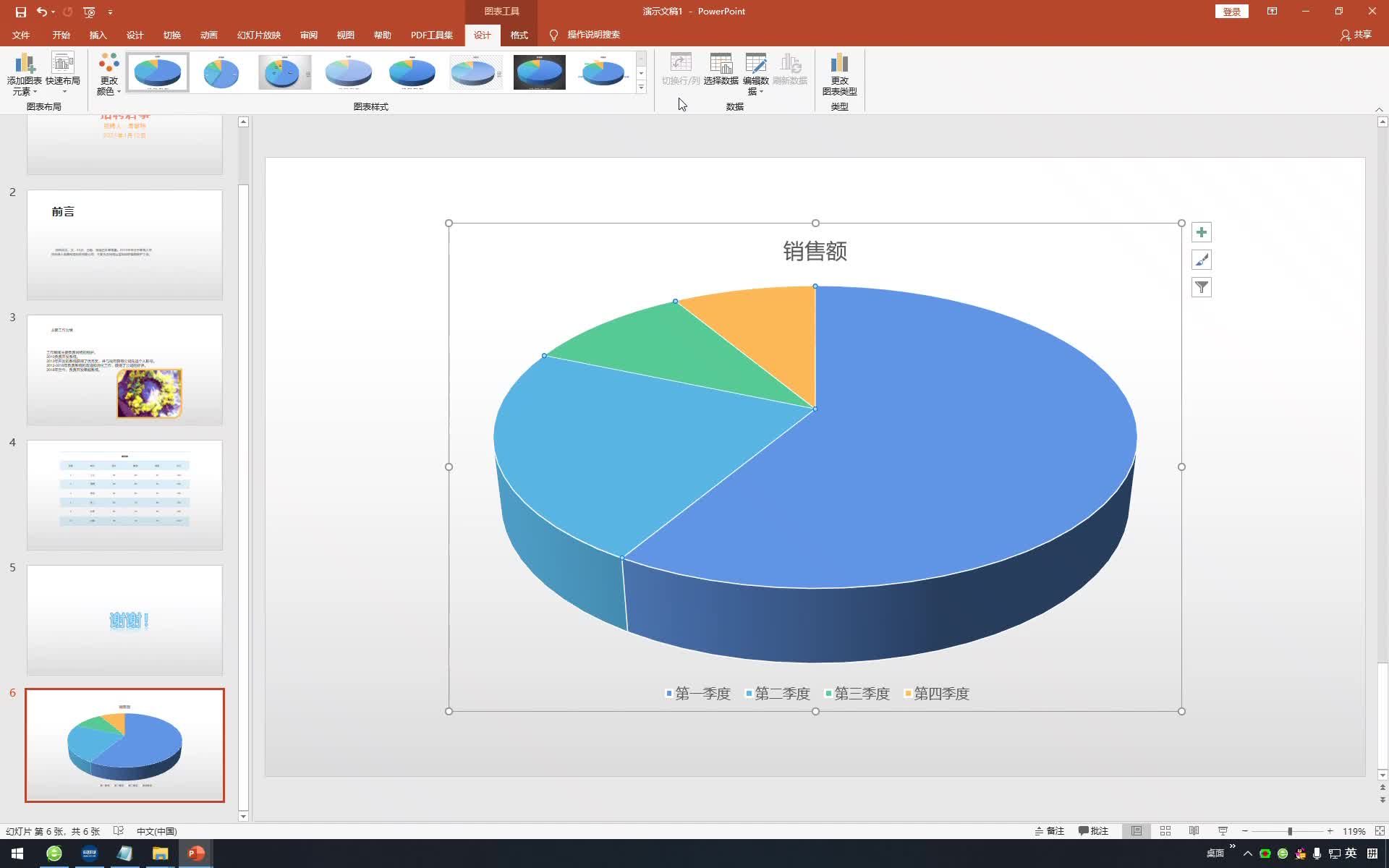Image resolution: width=1389 pixels, height=868 pixels.
Task: Click legend entry 第四季度
Action: (x=937, y=694)
